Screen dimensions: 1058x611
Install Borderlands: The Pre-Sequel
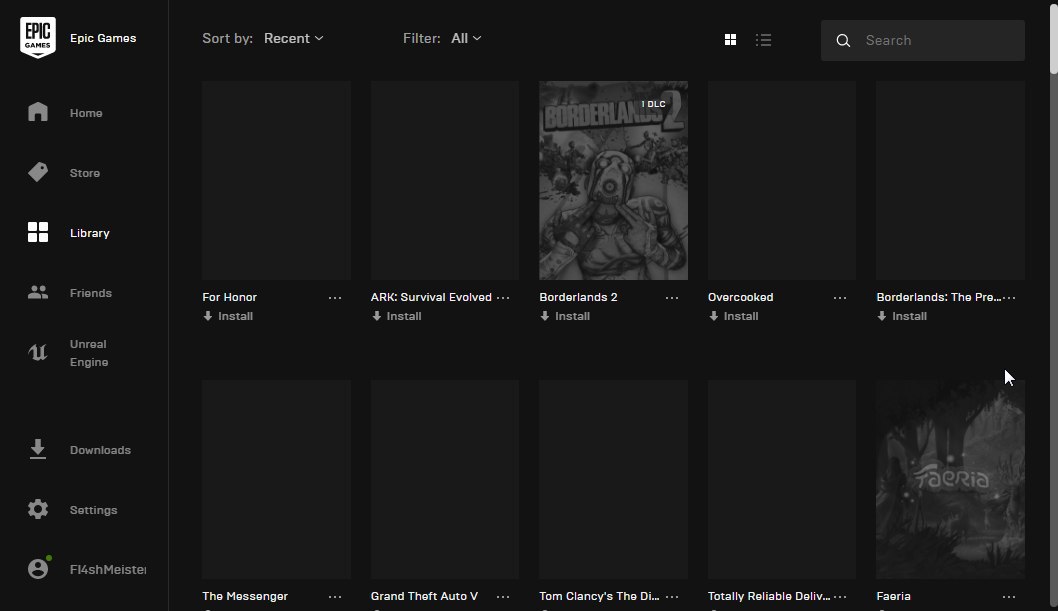(902, 316)
